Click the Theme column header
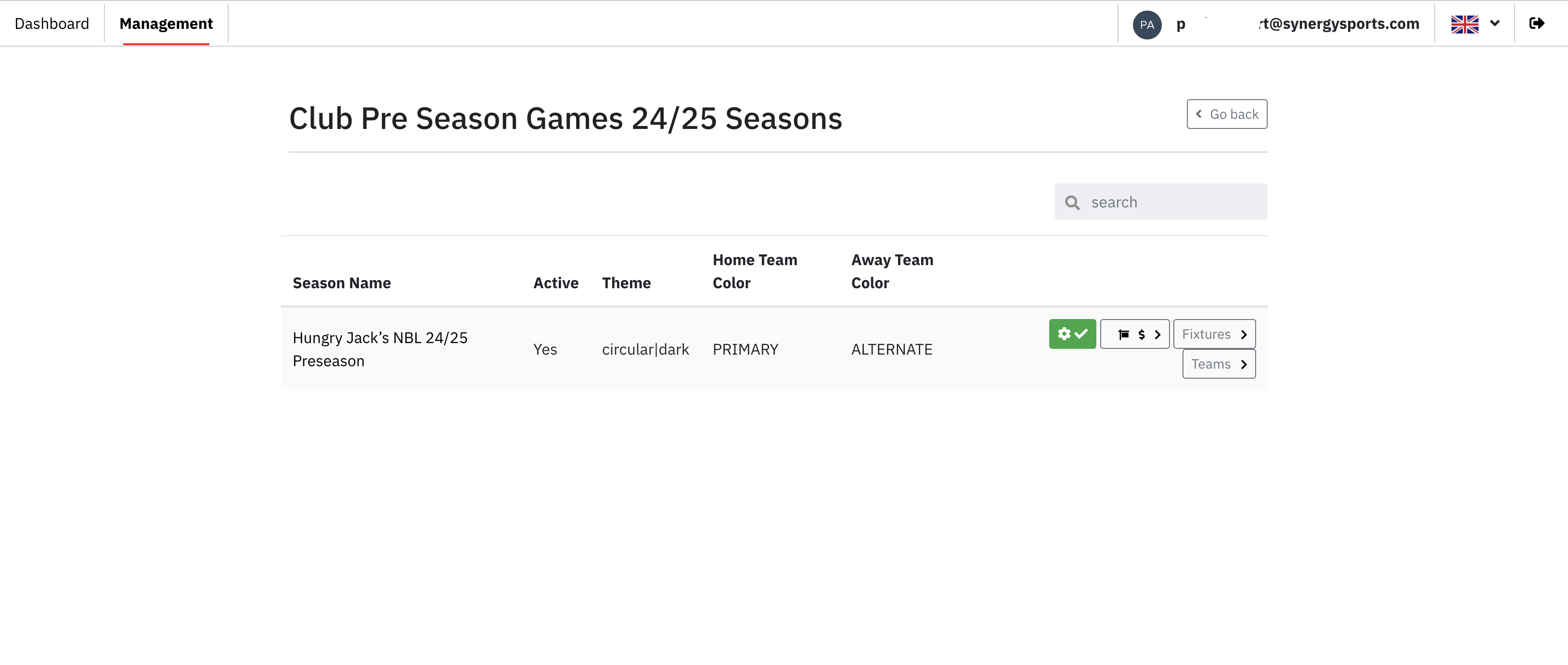Image resolution: width=1568 pixels, height=665 pixels. click(x=626, y=283)
